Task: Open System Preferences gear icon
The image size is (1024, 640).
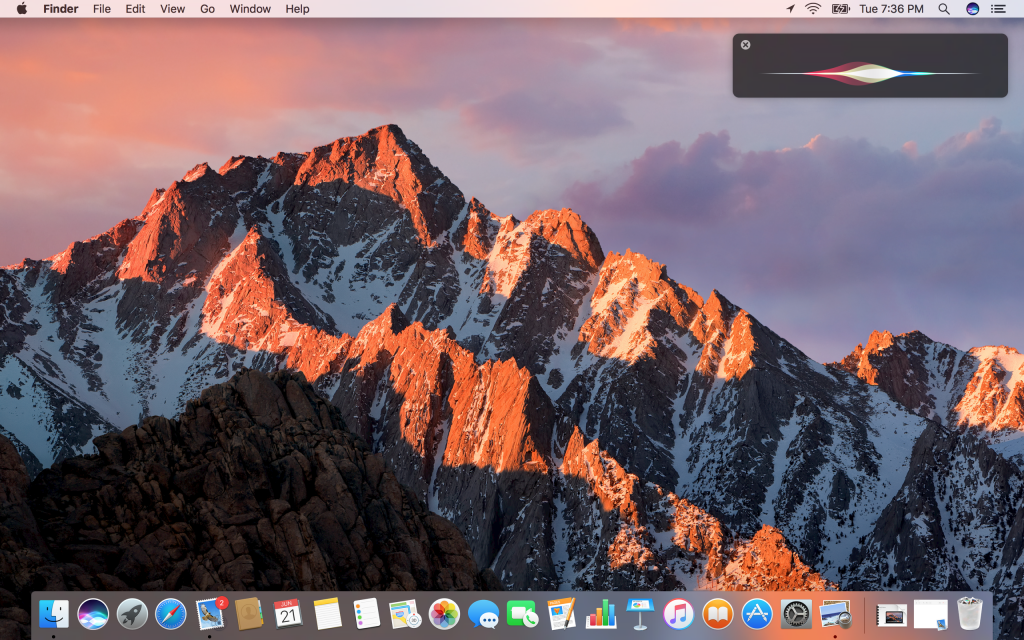Action: click(x=795, y=613)
